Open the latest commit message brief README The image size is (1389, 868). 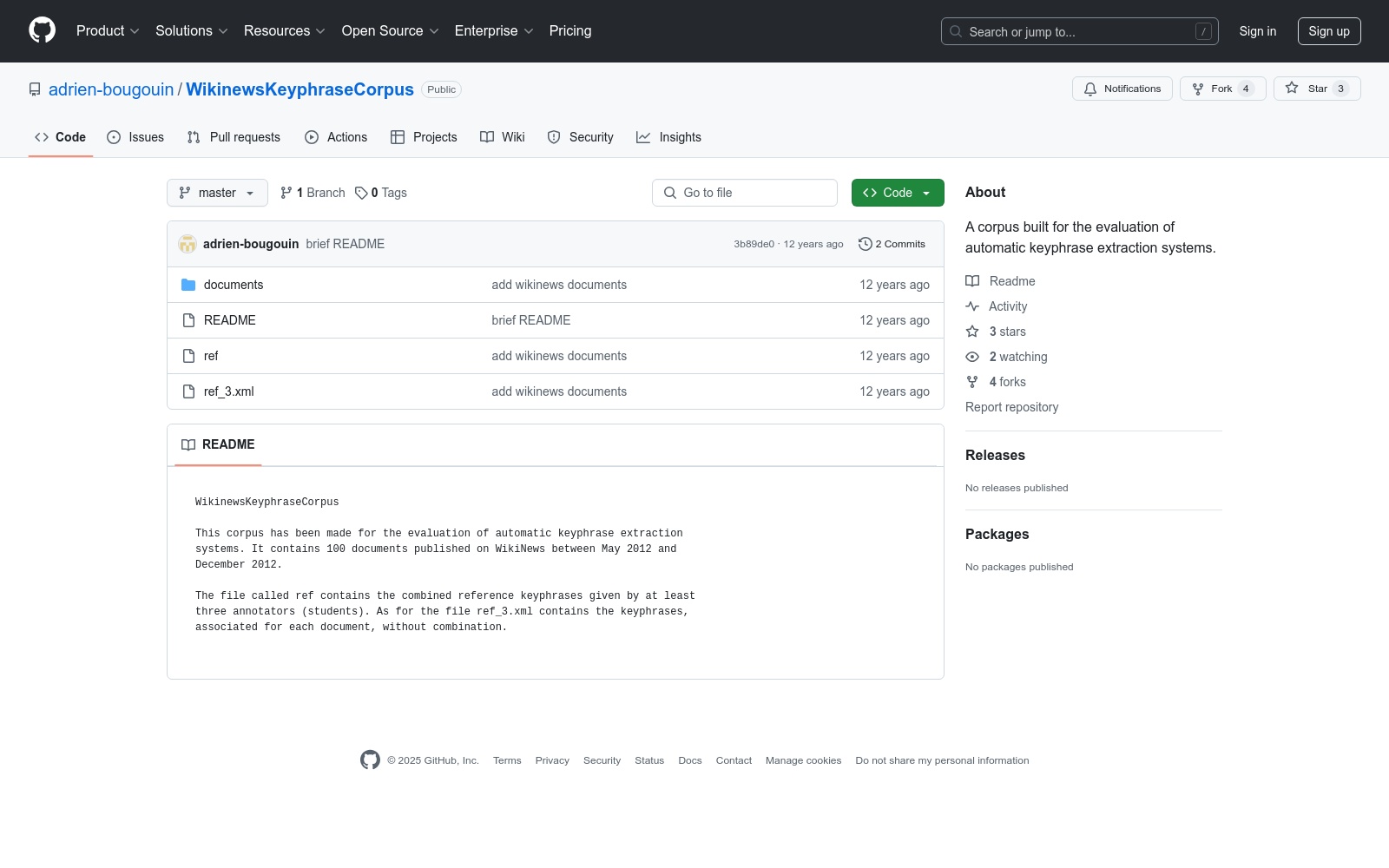346,244
